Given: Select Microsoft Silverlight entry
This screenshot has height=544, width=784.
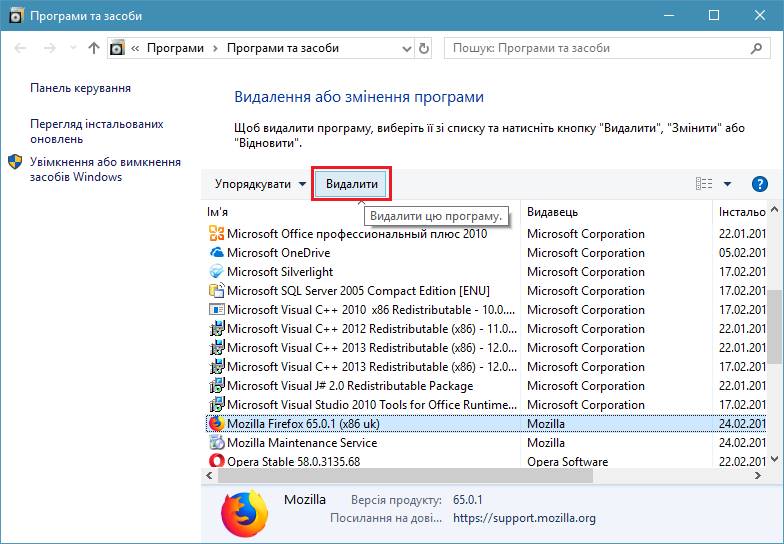Looking at the screenshot, I should coord(280,272).
